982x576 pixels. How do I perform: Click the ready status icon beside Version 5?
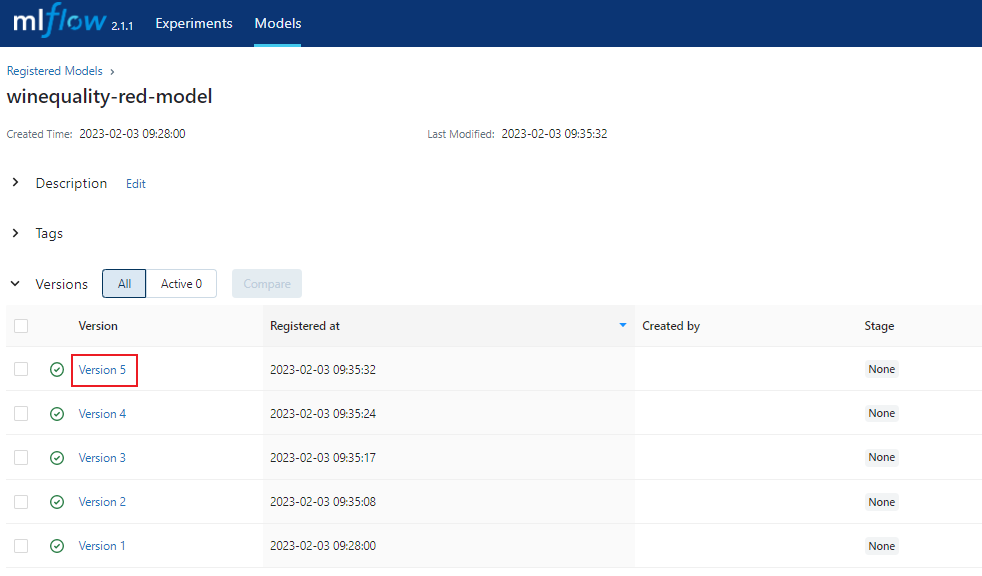57,369
